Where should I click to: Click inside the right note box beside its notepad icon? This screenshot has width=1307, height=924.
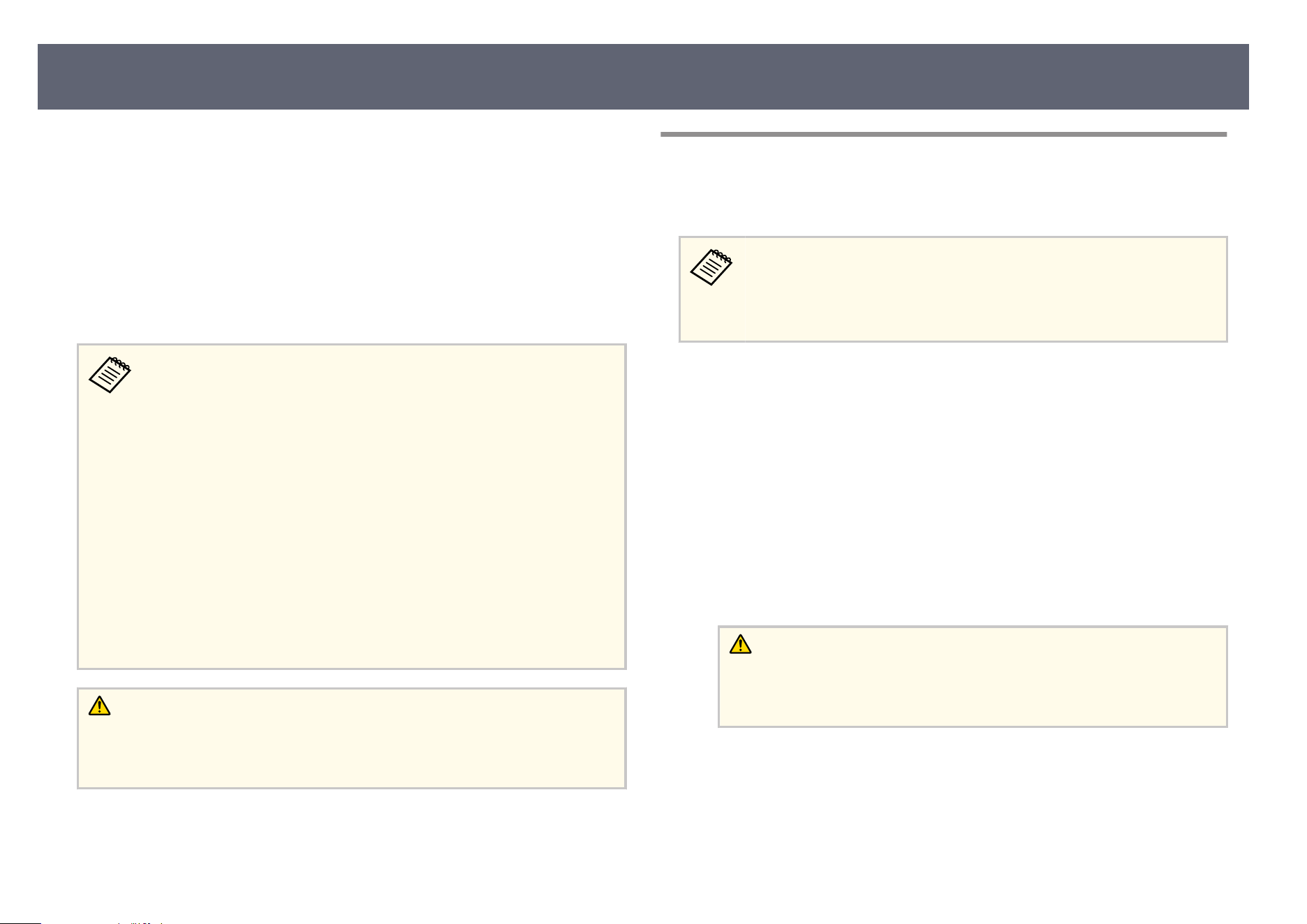pos(977,289)
